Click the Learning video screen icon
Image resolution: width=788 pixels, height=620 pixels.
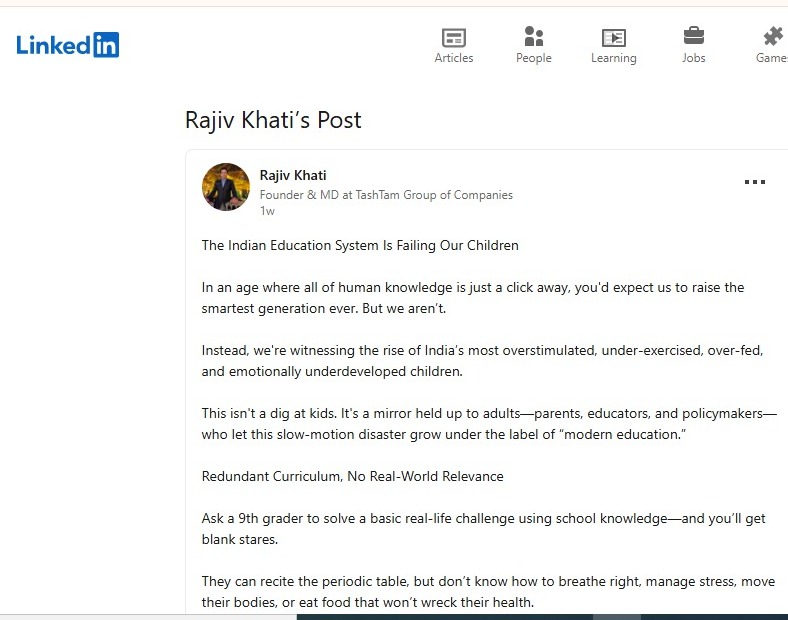pyautogui.click(x=613, y=37)
